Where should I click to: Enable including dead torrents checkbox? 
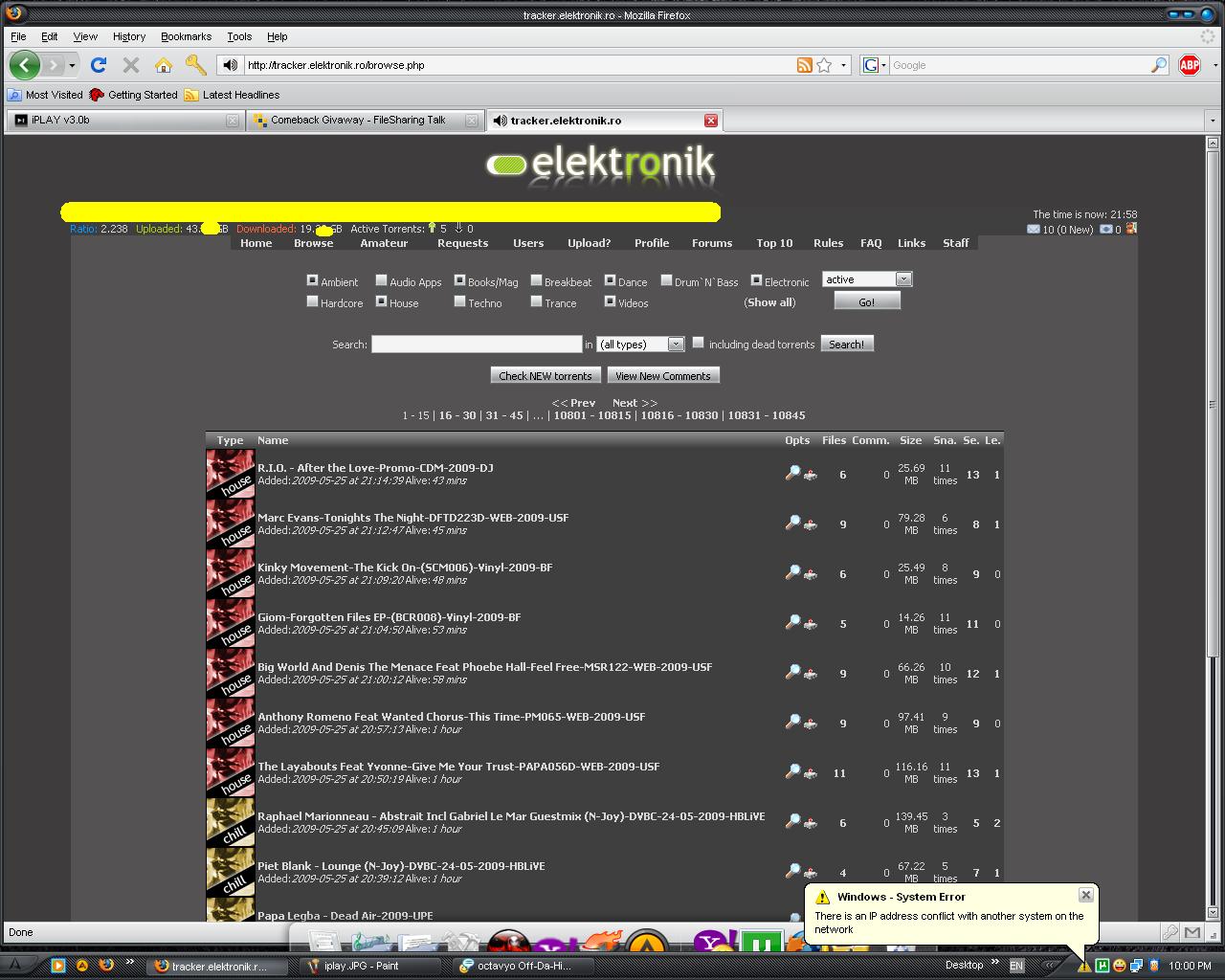(698, 343)
